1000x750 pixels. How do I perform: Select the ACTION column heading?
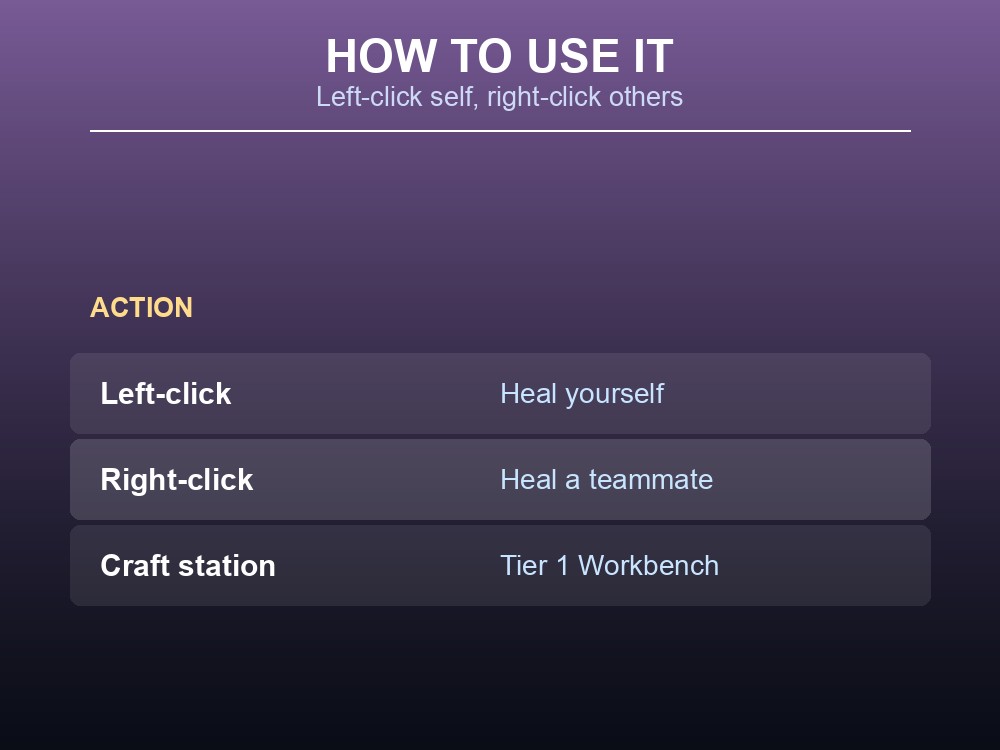tap(141, 307)
